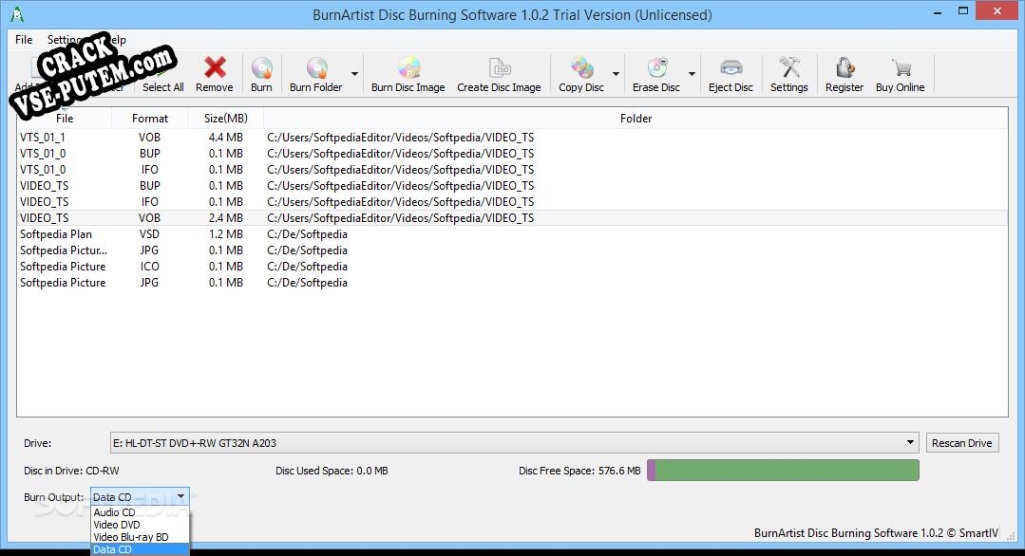Image resolution: width=1025 pixels, height=556 pixels.
Task: Expand the Erase Disc dropdown arrow
Action: click(692, 74)
